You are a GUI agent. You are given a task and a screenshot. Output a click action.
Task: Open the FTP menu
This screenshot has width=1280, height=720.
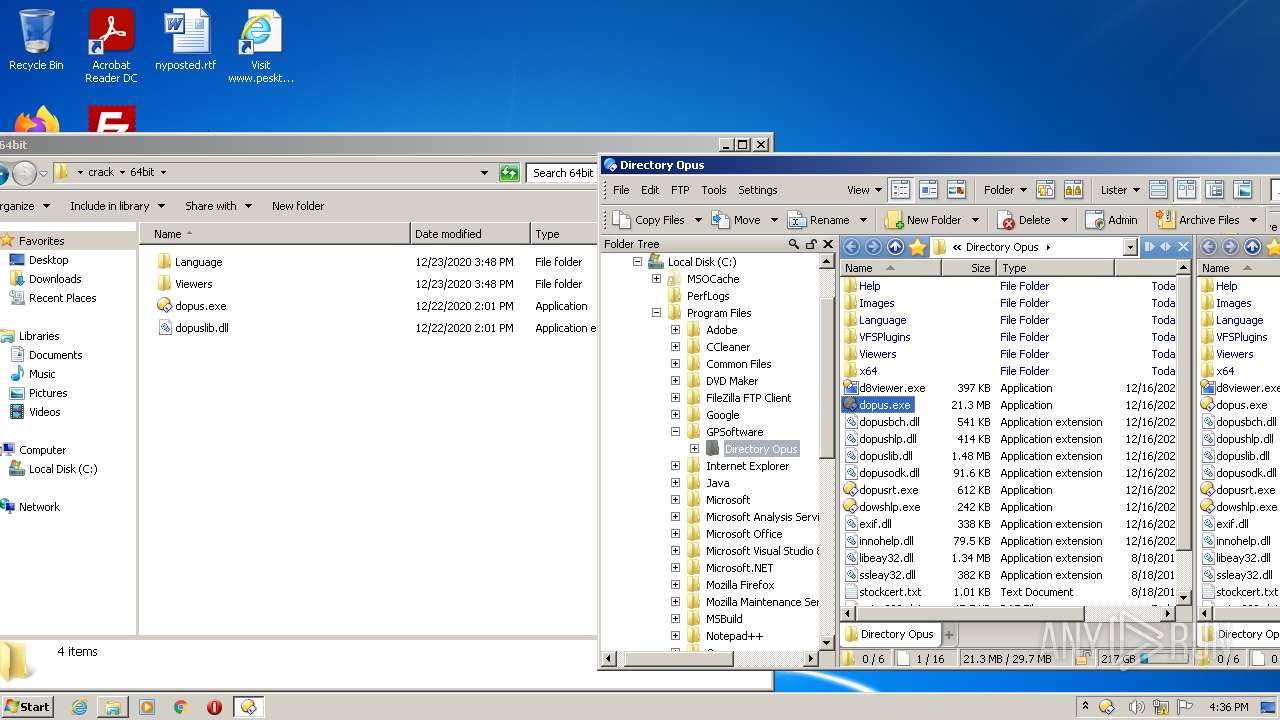point(680,190)
